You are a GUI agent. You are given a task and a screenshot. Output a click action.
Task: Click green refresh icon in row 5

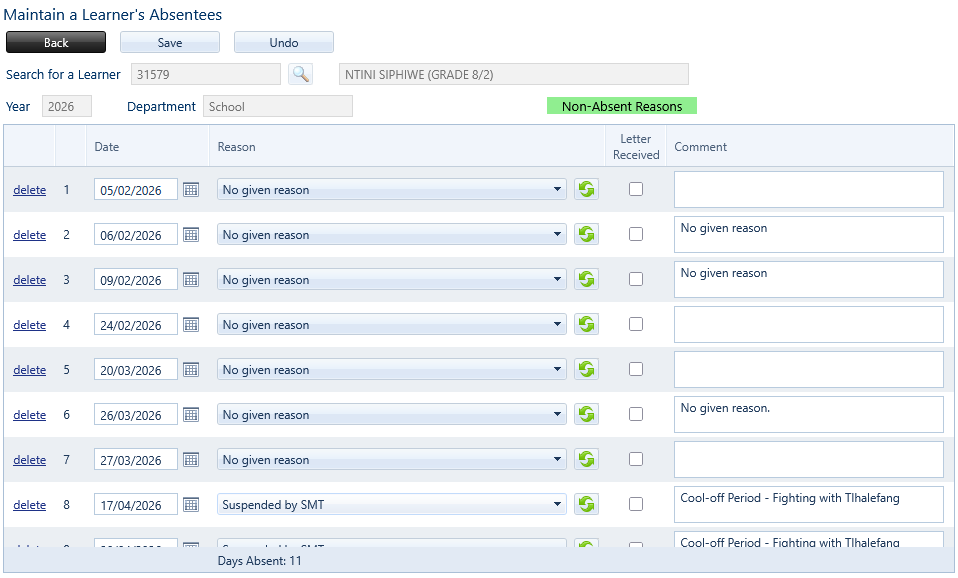click(587, 369)
